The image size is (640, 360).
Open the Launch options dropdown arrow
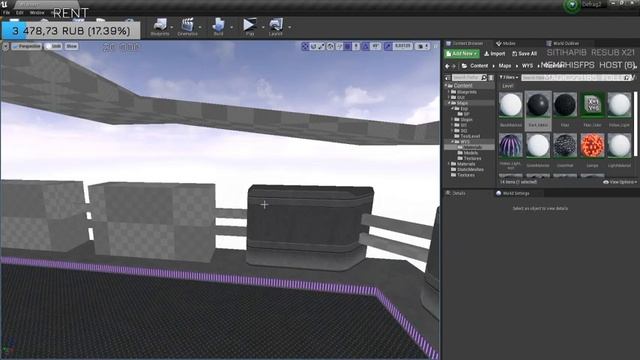pyautogui.click(x=289, y=27)
